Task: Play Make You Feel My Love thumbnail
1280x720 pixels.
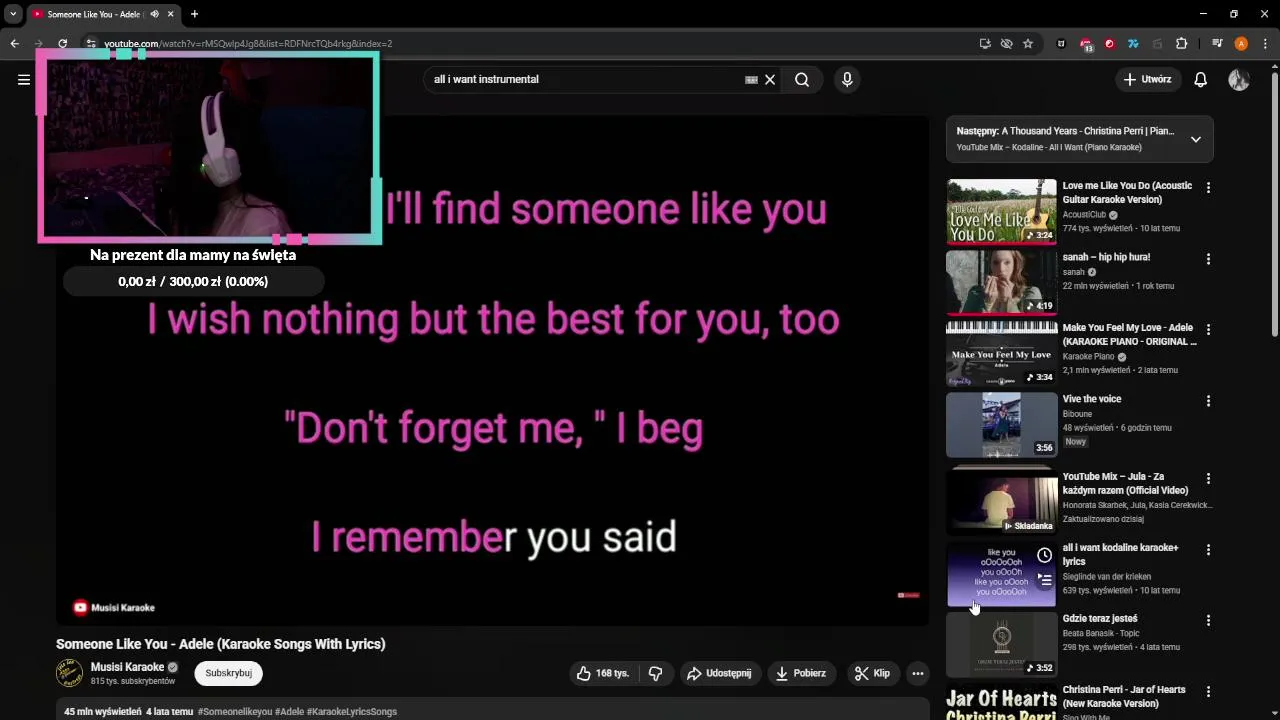Action: click(x=1001, y=353)
